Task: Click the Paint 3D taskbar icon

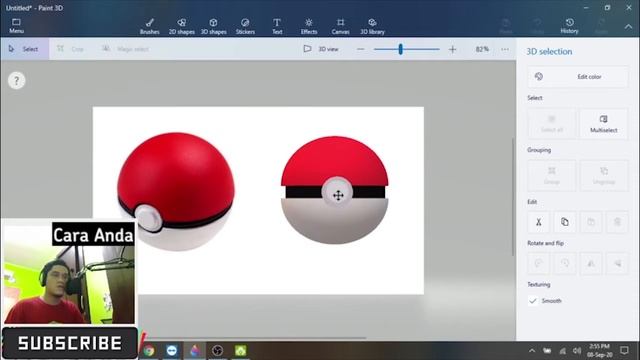Action: pos(195,351)
